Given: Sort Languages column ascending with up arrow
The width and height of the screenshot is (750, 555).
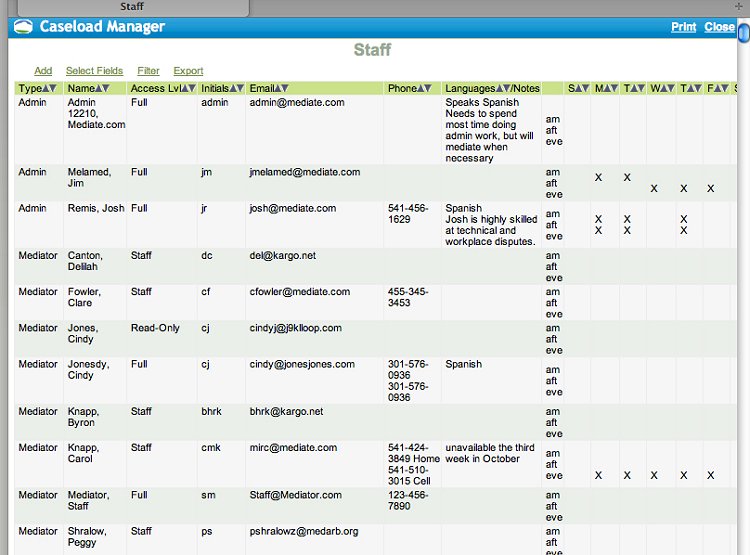Looking at the screenshot, I should coord(500,89).
